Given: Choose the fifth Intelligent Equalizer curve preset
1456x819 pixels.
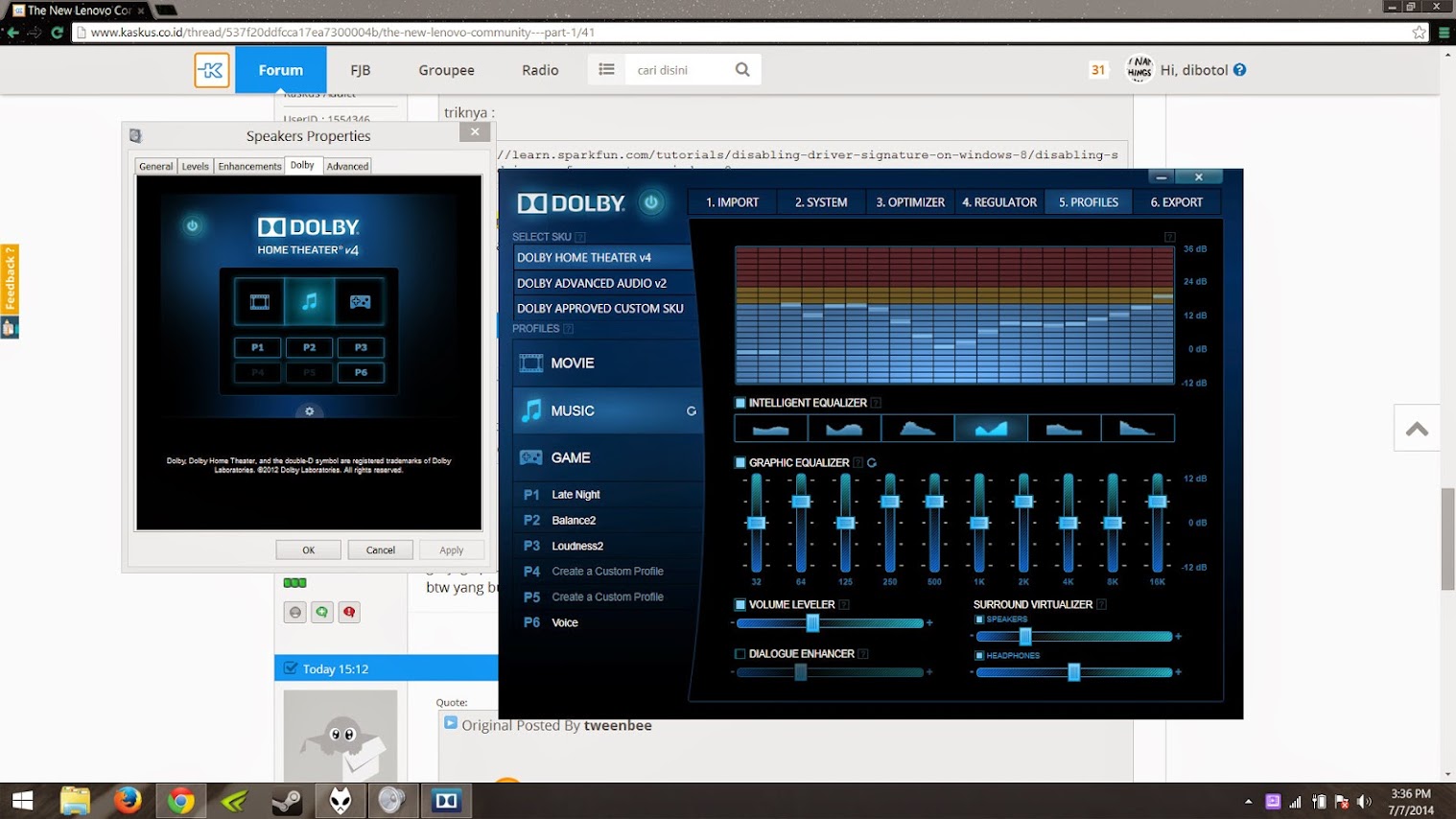Looking at the screenshot, I should (1065, 428).
